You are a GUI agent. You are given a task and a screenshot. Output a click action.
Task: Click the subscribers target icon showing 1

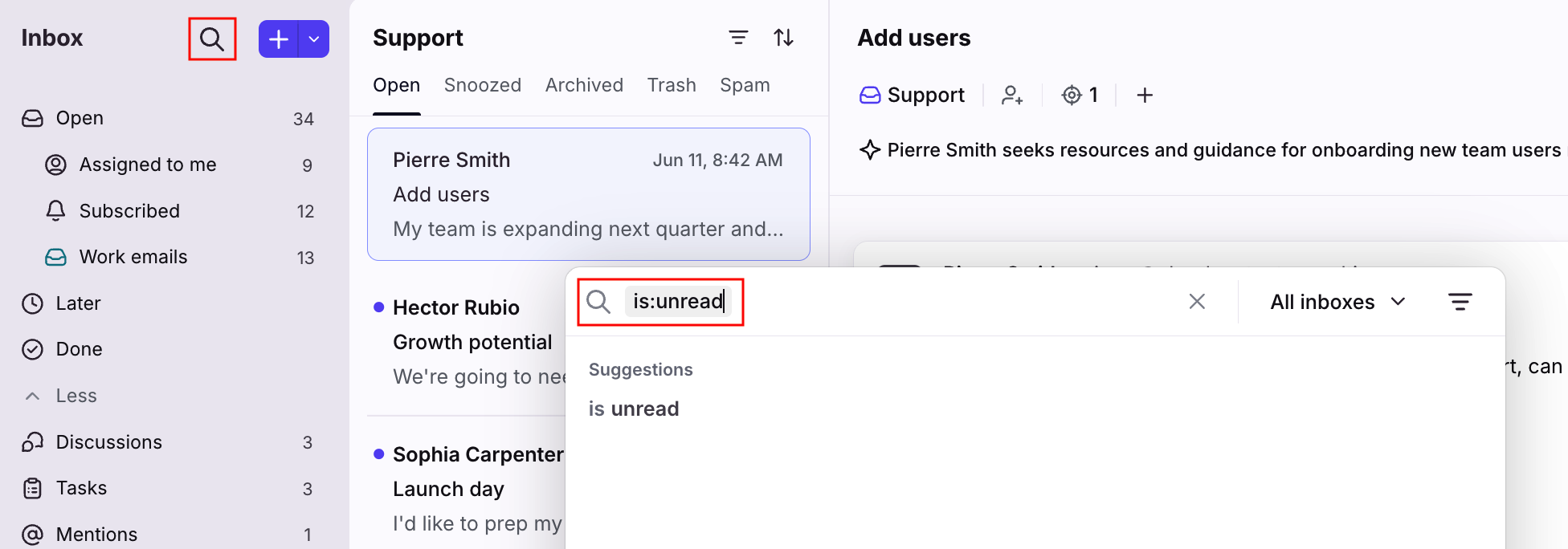pos(1080,96)
